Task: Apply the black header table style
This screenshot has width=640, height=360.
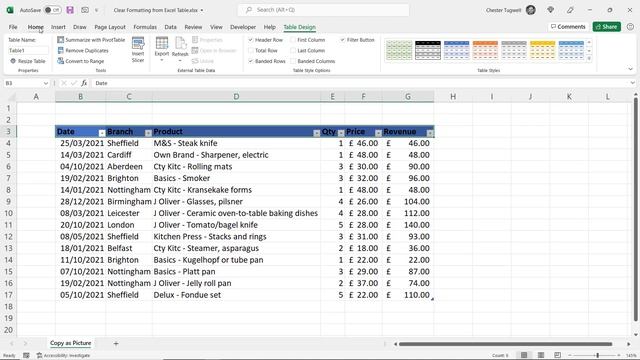Action: tap(428, 50)
